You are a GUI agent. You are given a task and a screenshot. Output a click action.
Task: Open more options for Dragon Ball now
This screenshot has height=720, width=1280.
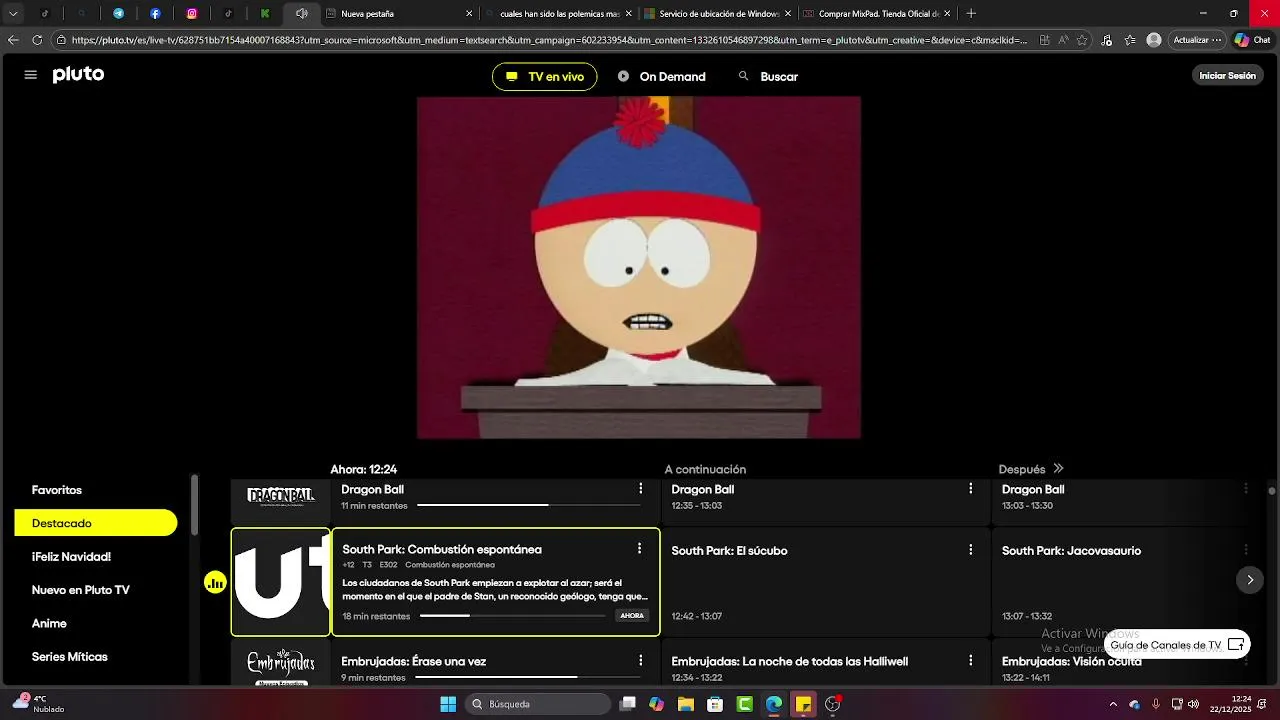[x=641, y=489]
